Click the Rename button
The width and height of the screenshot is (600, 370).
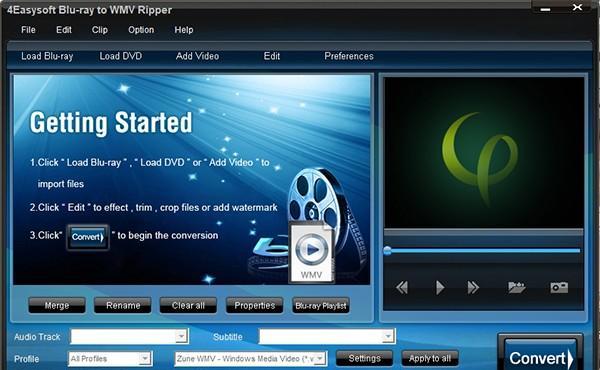[123, 305]
